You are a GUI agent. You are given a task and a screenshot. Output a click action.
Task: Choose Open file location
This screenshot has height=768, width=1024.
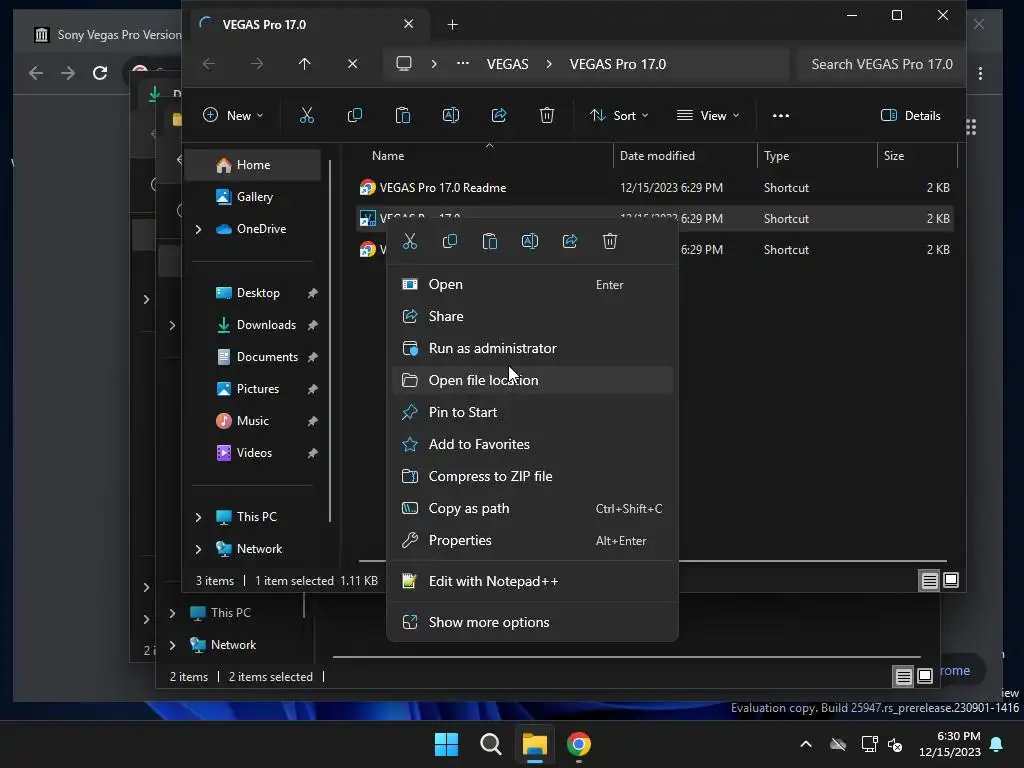(x=532, y=380)
